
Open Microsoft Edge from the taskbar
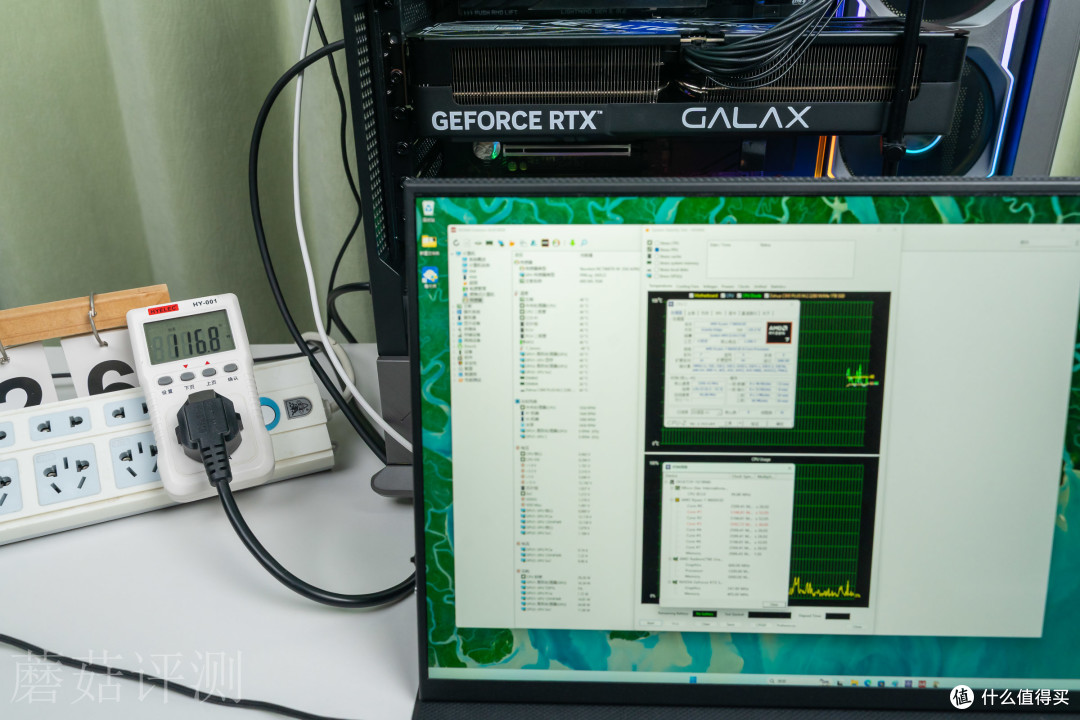[867, 682]
